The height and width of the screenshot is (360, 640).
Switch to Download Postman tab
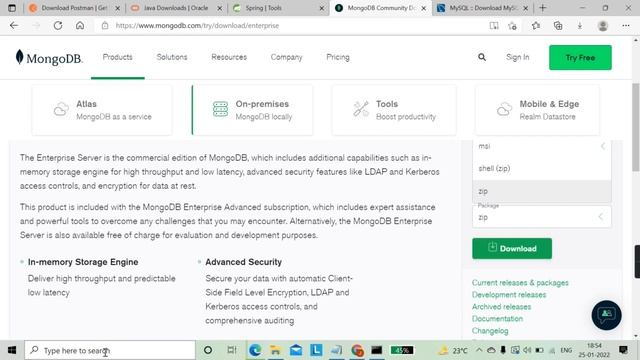[74, 8]
